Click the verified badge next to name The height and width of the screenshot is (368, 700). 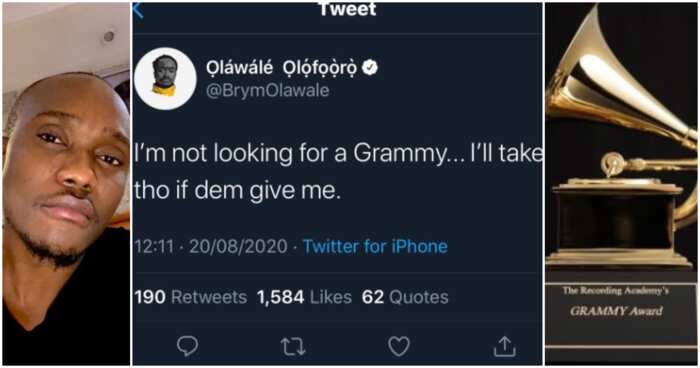pyautogui.click(x=370, y=68)
